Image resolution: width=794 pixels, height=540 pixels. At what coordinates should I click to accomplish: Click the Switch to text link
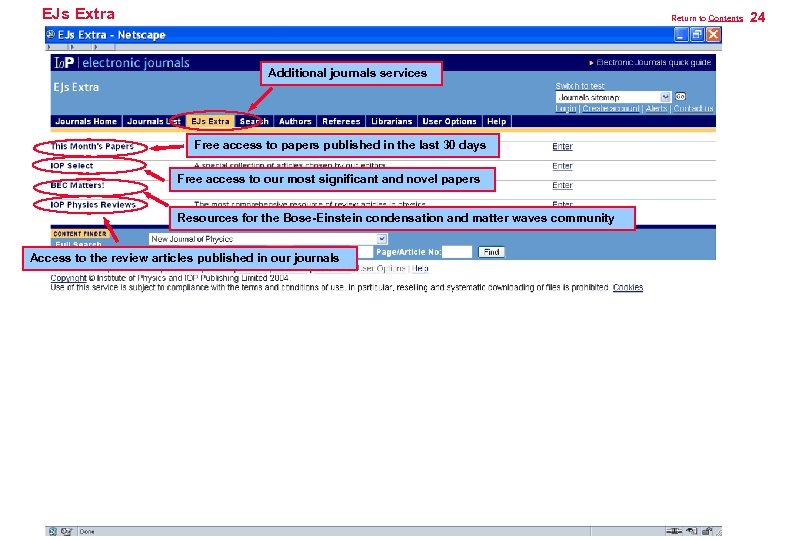point(580,86)
